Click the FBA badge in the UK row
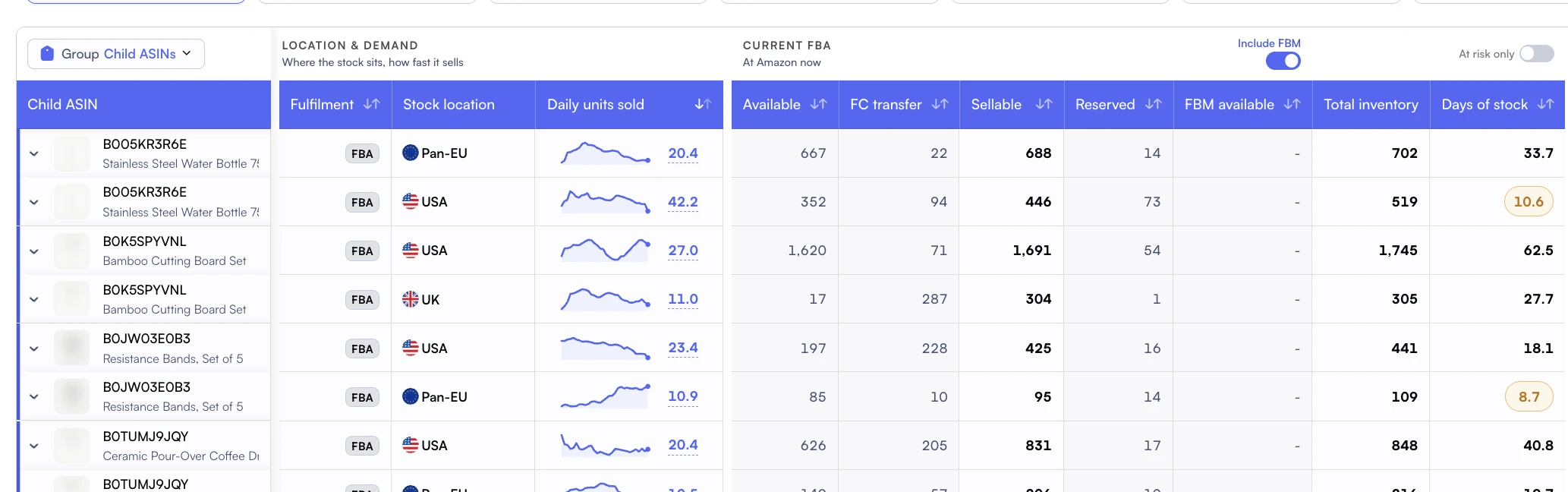 [362, 300]
